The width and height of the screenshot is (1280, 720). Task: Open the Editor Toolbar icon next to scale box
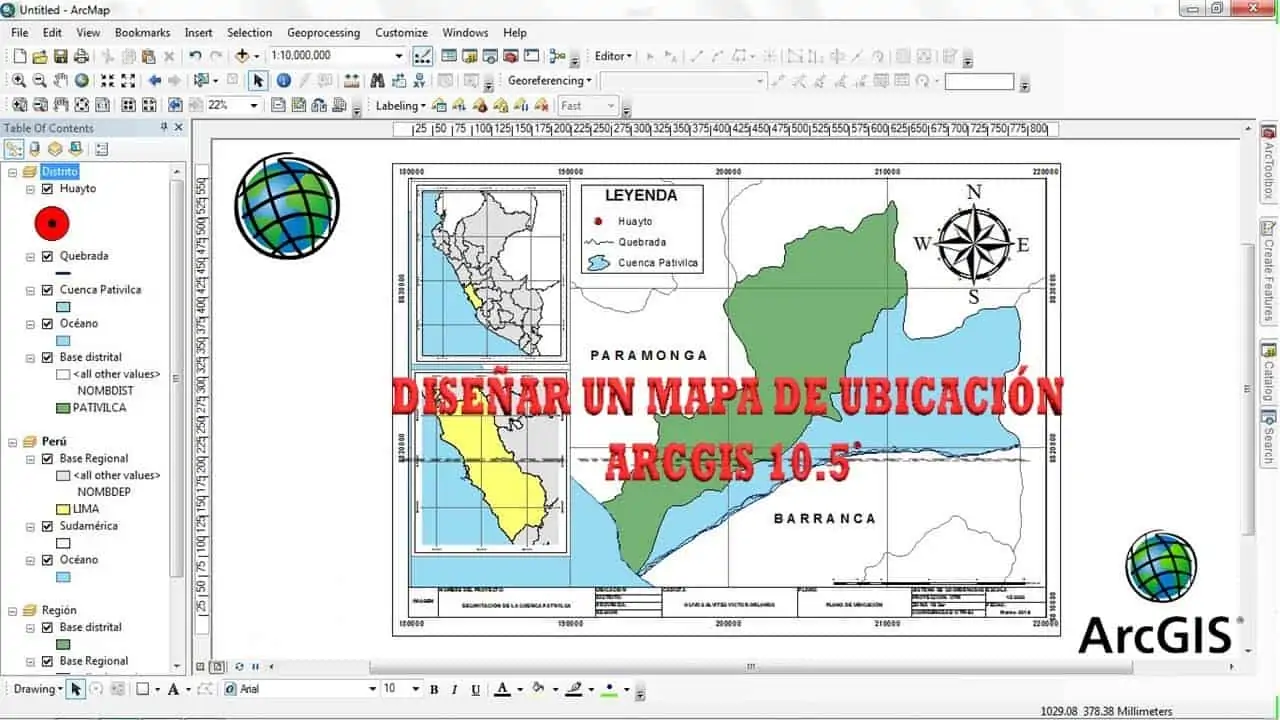(423, 56)
